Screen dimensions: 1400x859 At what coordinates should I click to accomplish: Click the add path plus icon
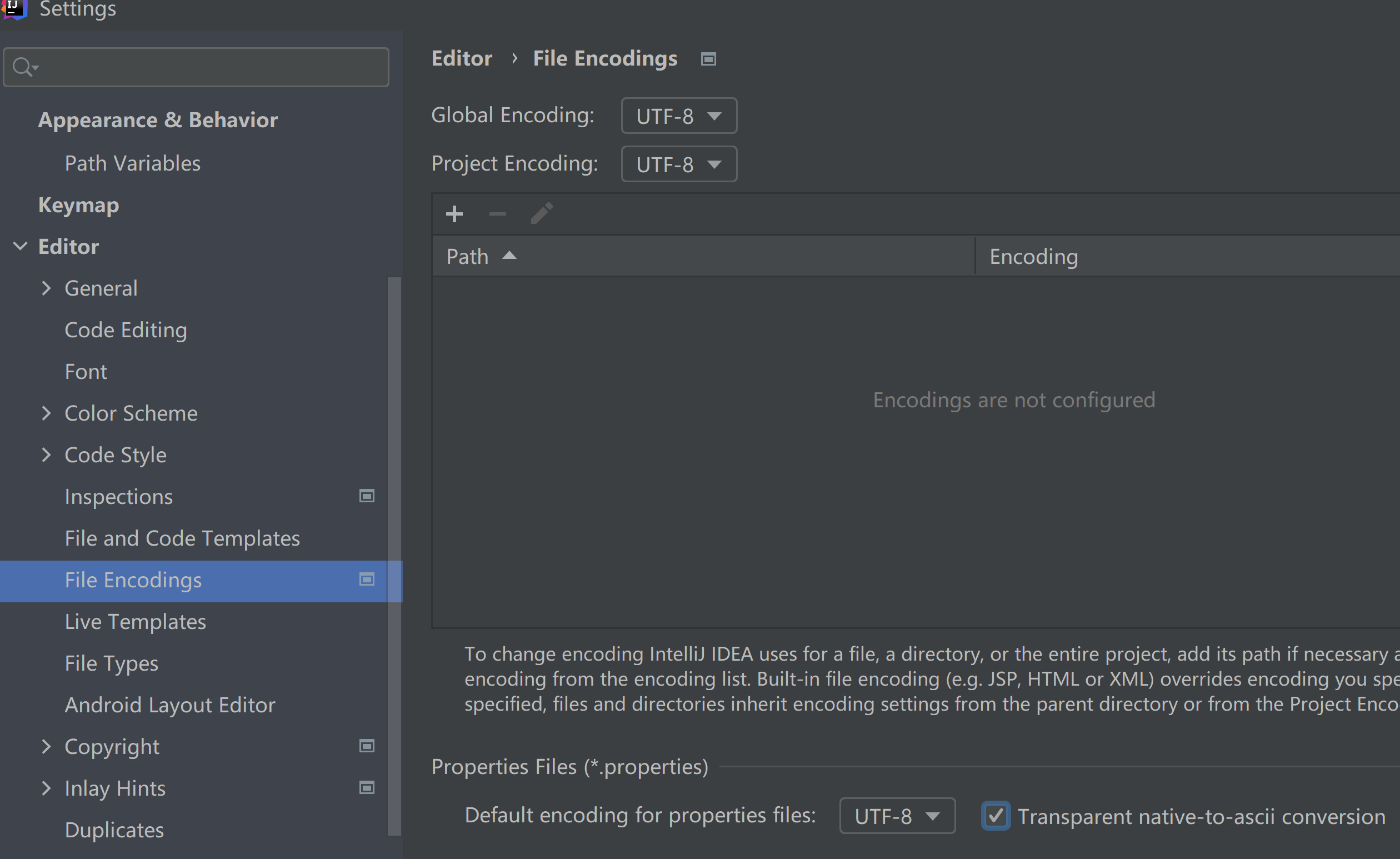coord(454,214)
